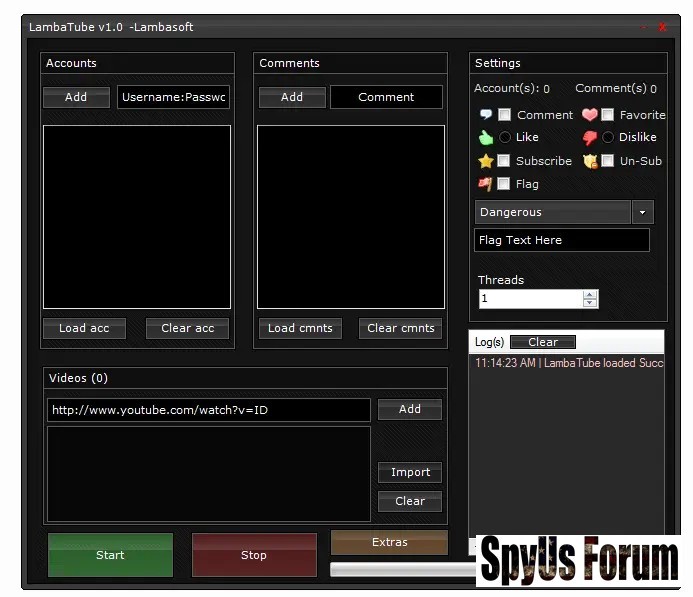Image resolution: width=693 pixels, height=597 pixels.
Task: Click the progress bar beneath Extras
Action: point(402,569)
